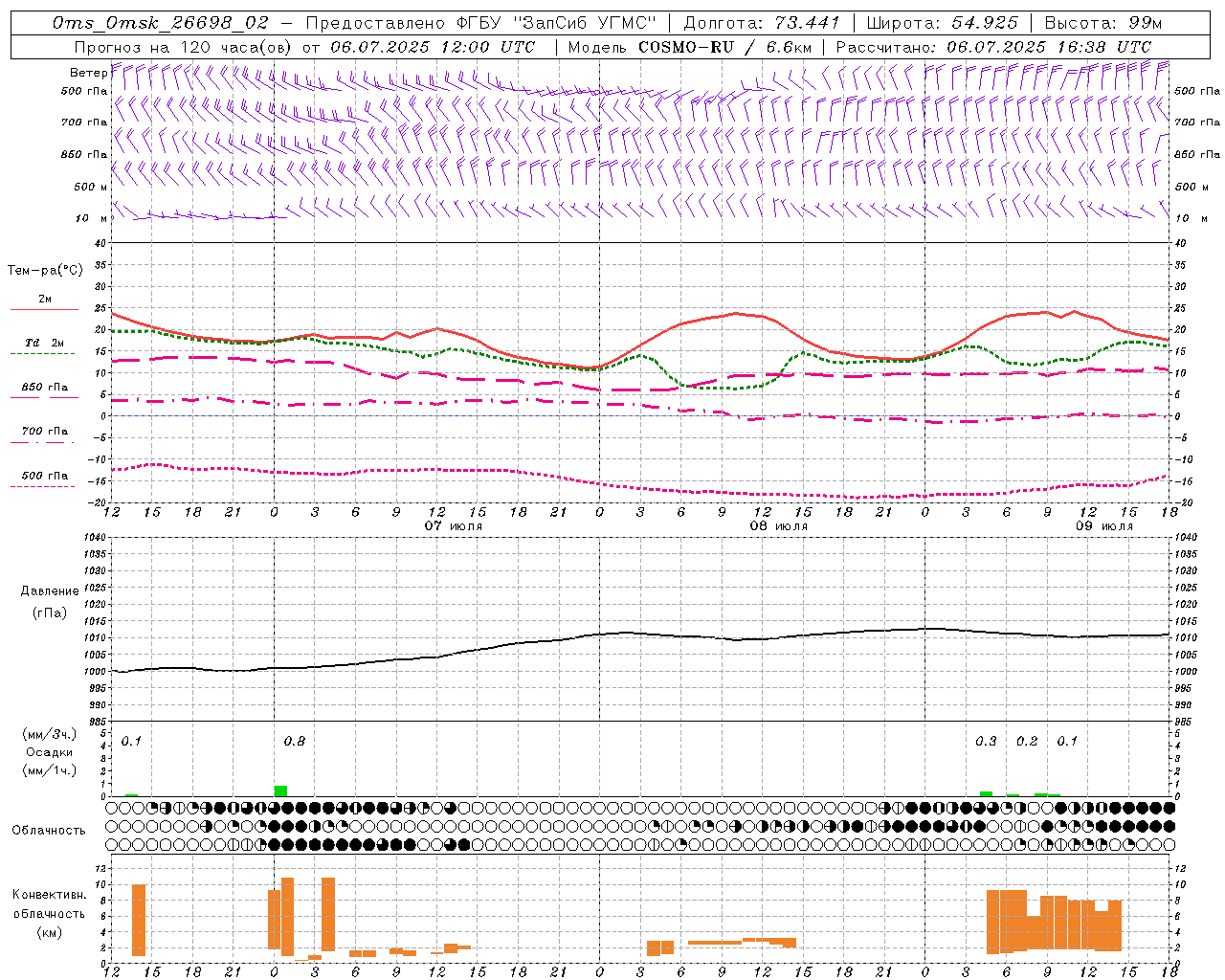Click the Высота: 99м value
The height and width of the screenshot is (980, 1225).
[1103, 23]
